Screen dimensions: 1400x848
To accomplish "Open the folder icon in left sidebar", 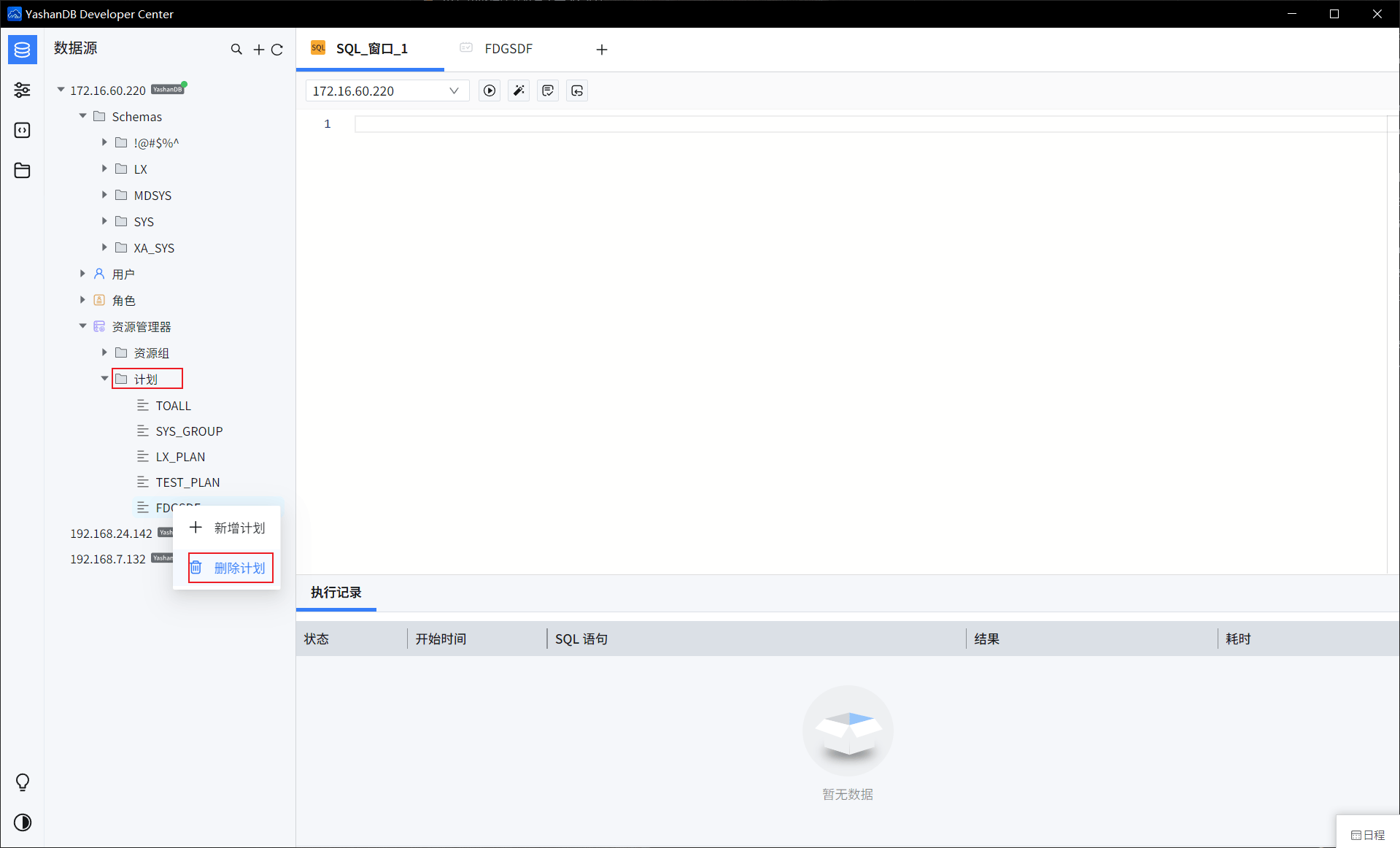I will pos(22,170).
